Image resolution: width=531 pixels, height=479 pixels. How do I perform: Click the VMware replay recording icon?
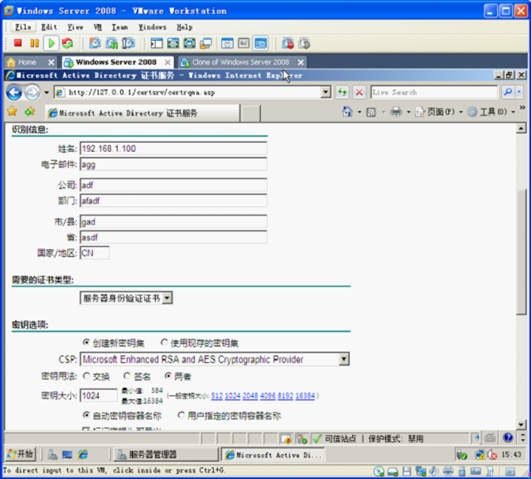[x=304, y=43]
